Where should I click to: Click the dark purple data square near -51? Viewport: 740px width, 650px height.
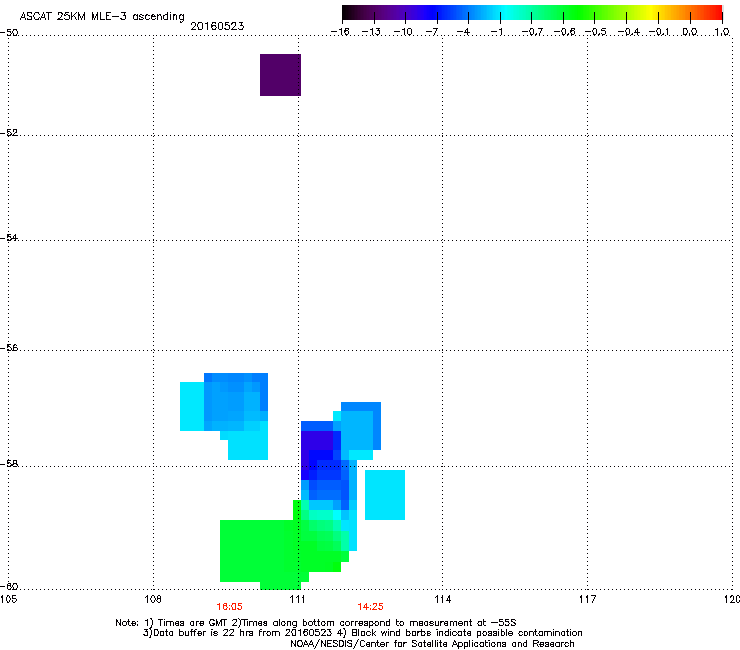(280, 75)
